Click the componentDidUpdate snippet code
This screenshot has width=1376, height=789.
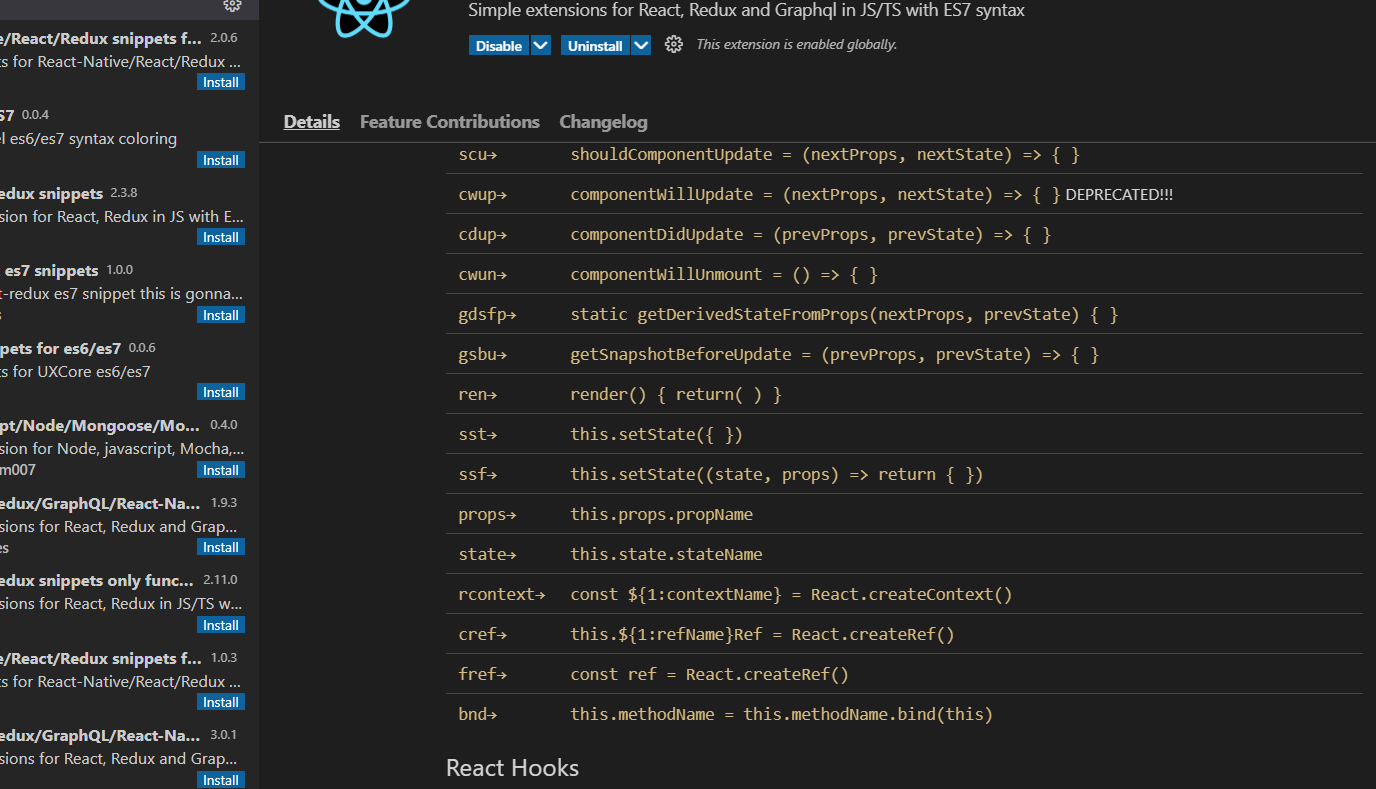point(811,235)
